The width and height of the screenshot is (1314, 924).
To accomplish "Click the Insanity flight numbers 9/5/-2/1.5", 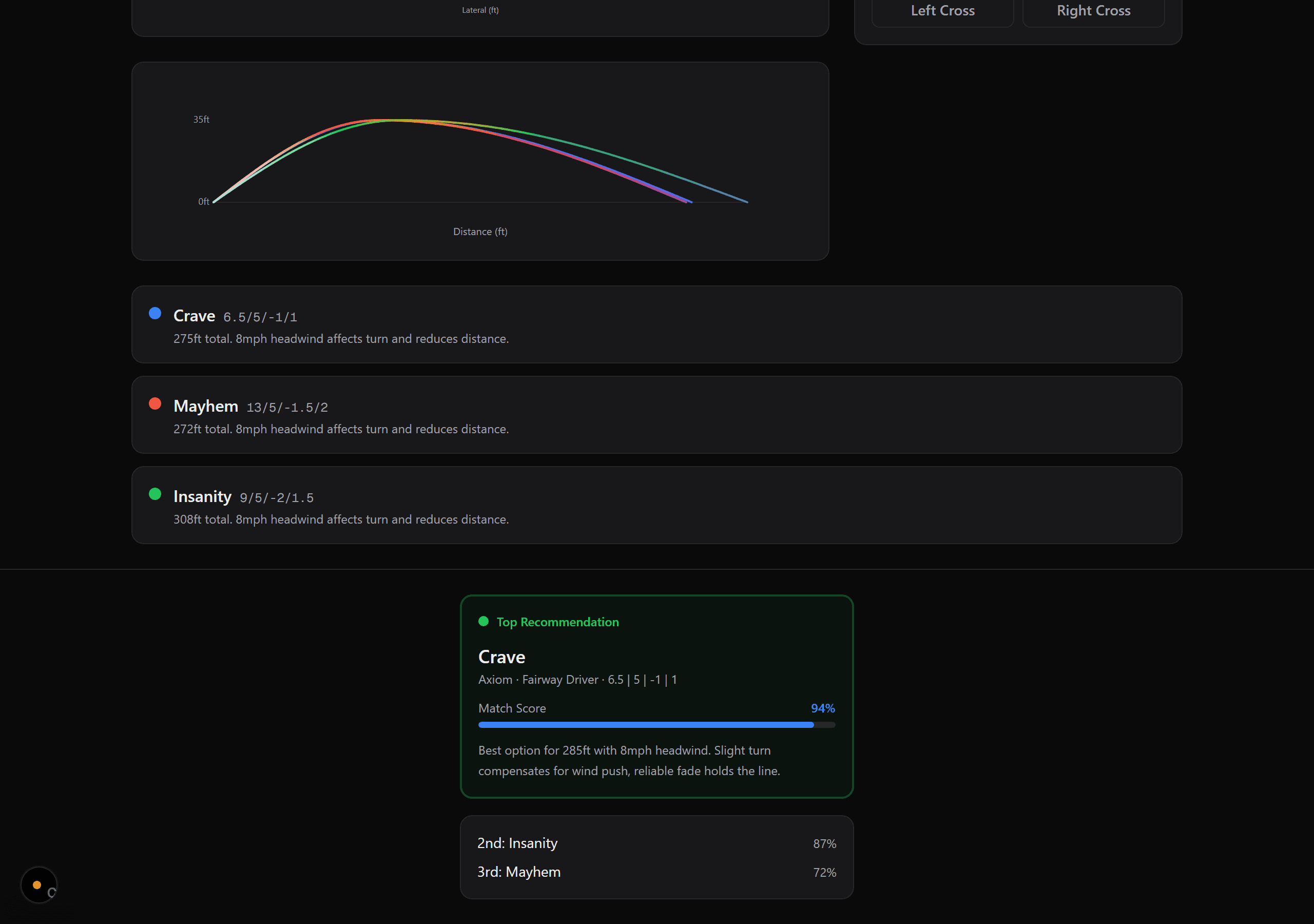I will pyautogui.click(x=277, y=497).
